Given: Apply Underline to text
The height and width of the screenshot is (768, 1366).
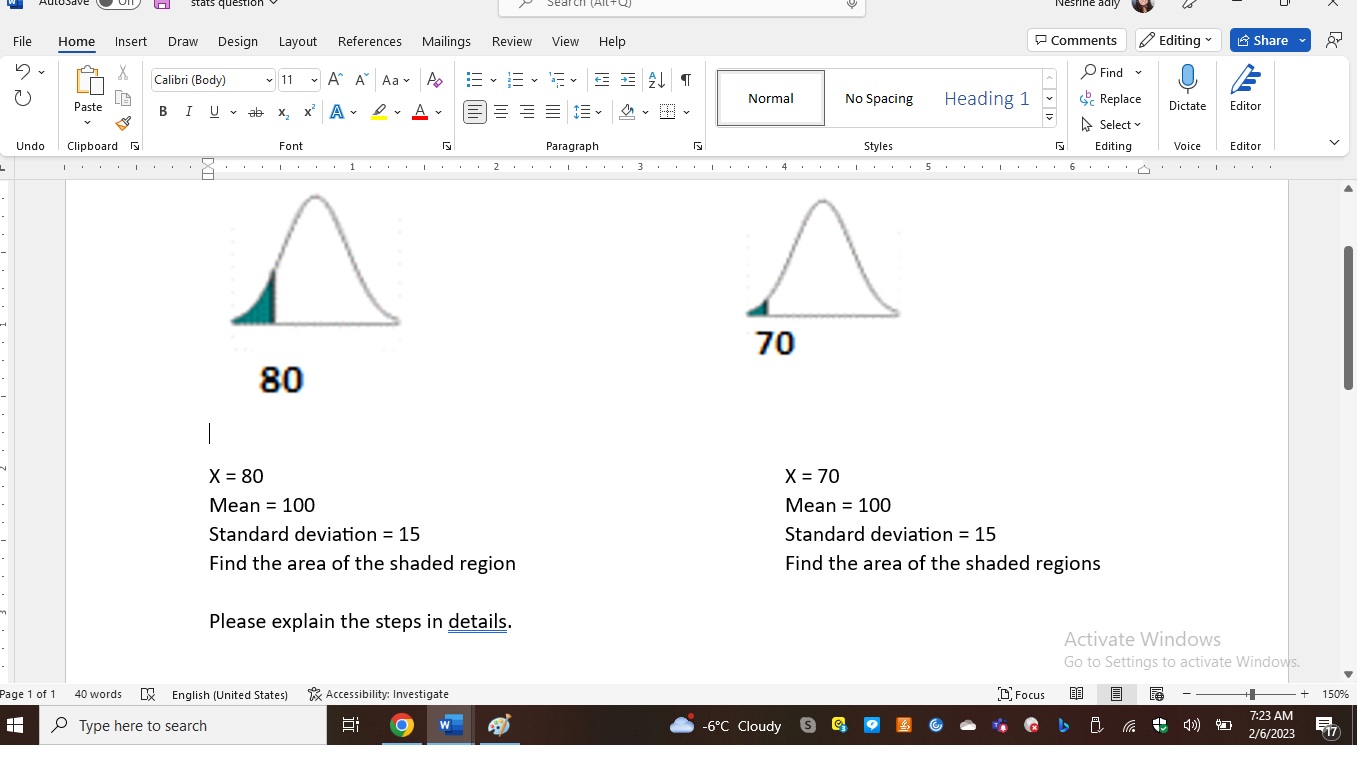Looking at the screenshot, I should coord(212,112).
